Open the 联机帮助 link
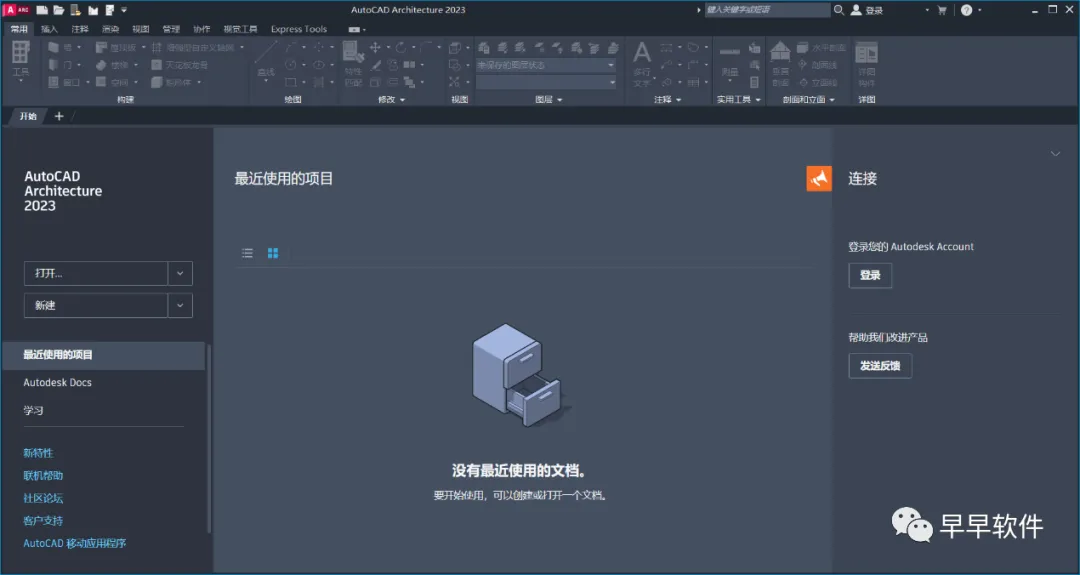This screenshot has width=1080, height=575. tap(43, 476)
